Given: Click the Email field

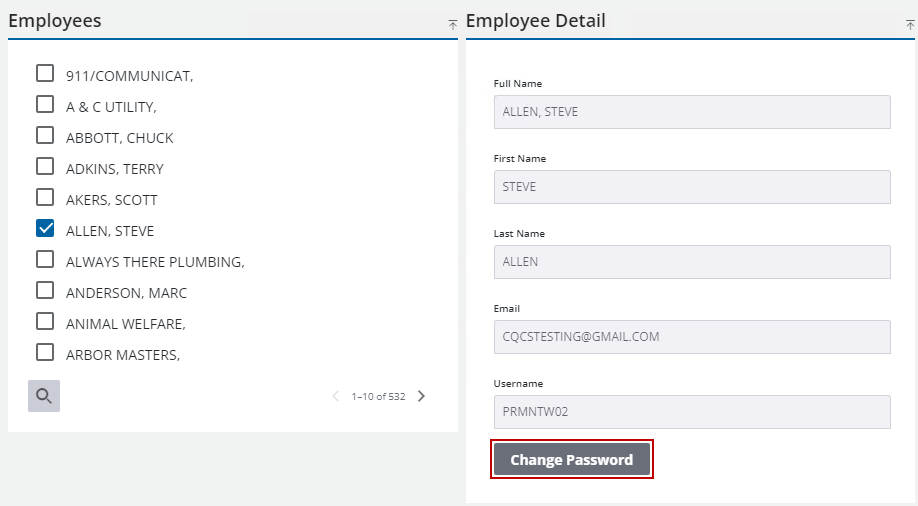Looking at the screenshot, I should (x=692, y=337).
